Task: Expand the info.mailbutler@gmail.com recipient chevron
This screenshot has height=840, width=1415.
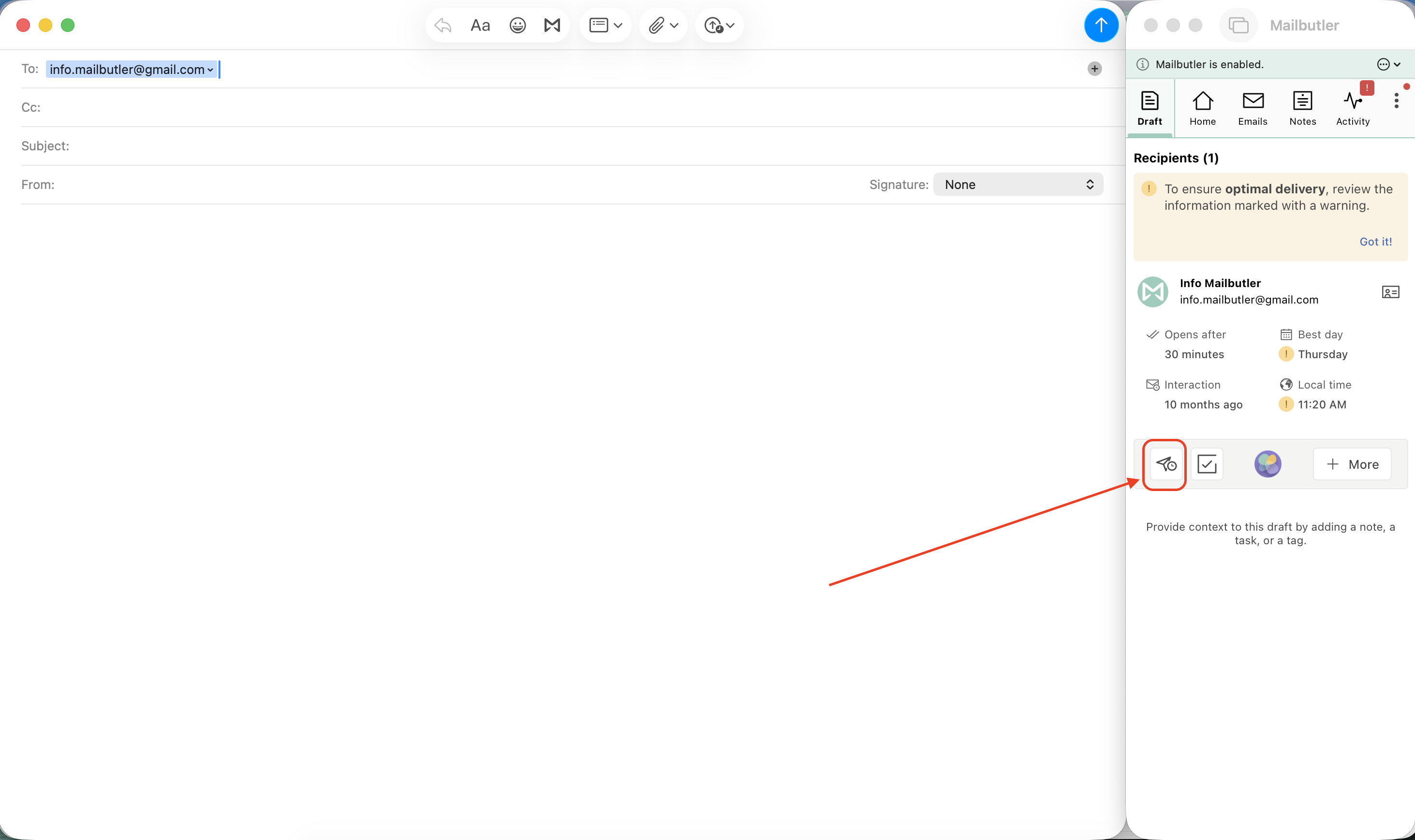Action: [x=211, y=70]
